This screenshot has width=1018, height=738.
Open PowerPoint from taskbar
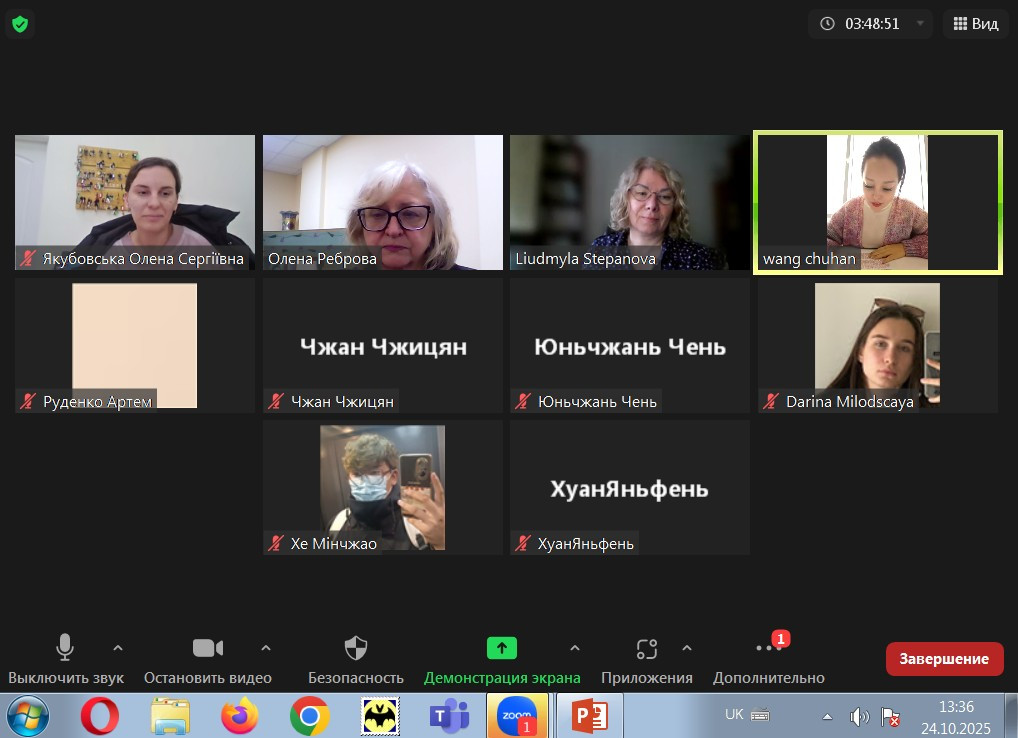point(590,716)
